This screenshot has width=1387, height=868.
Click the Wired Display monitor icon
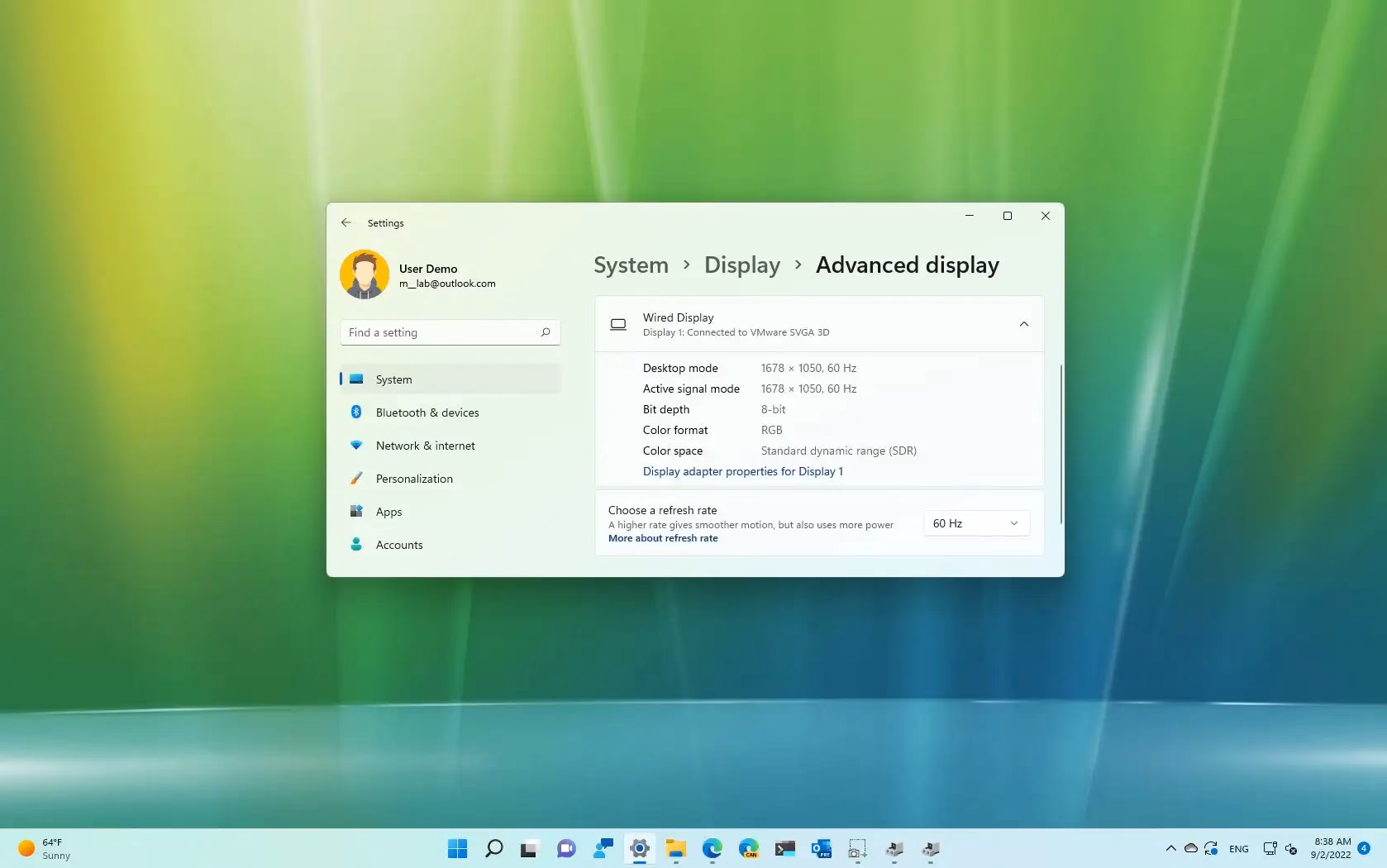click(617, 324)
